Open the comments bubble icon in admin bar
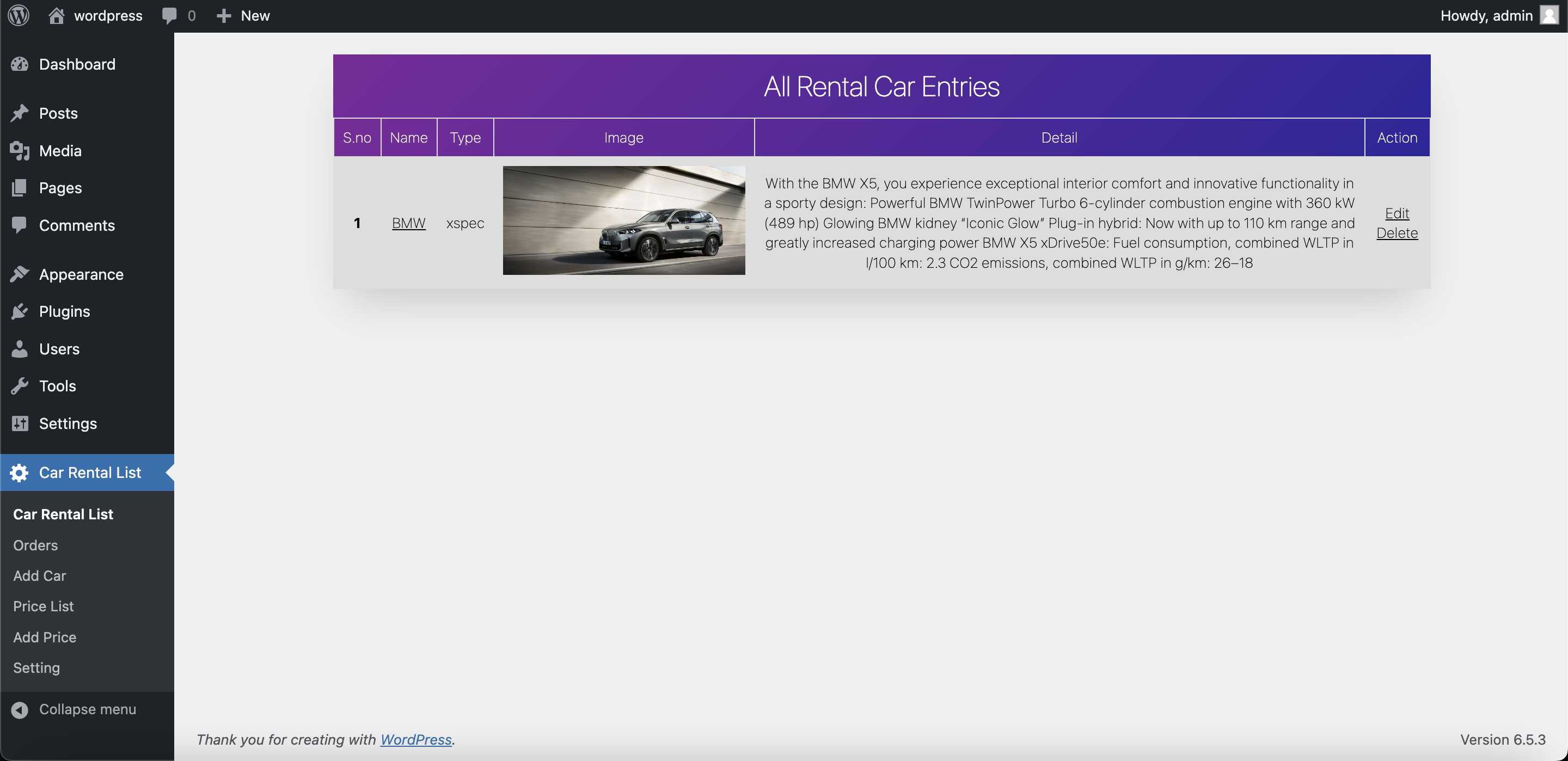Screen dimensions: 1568x761 click(169, 16)
